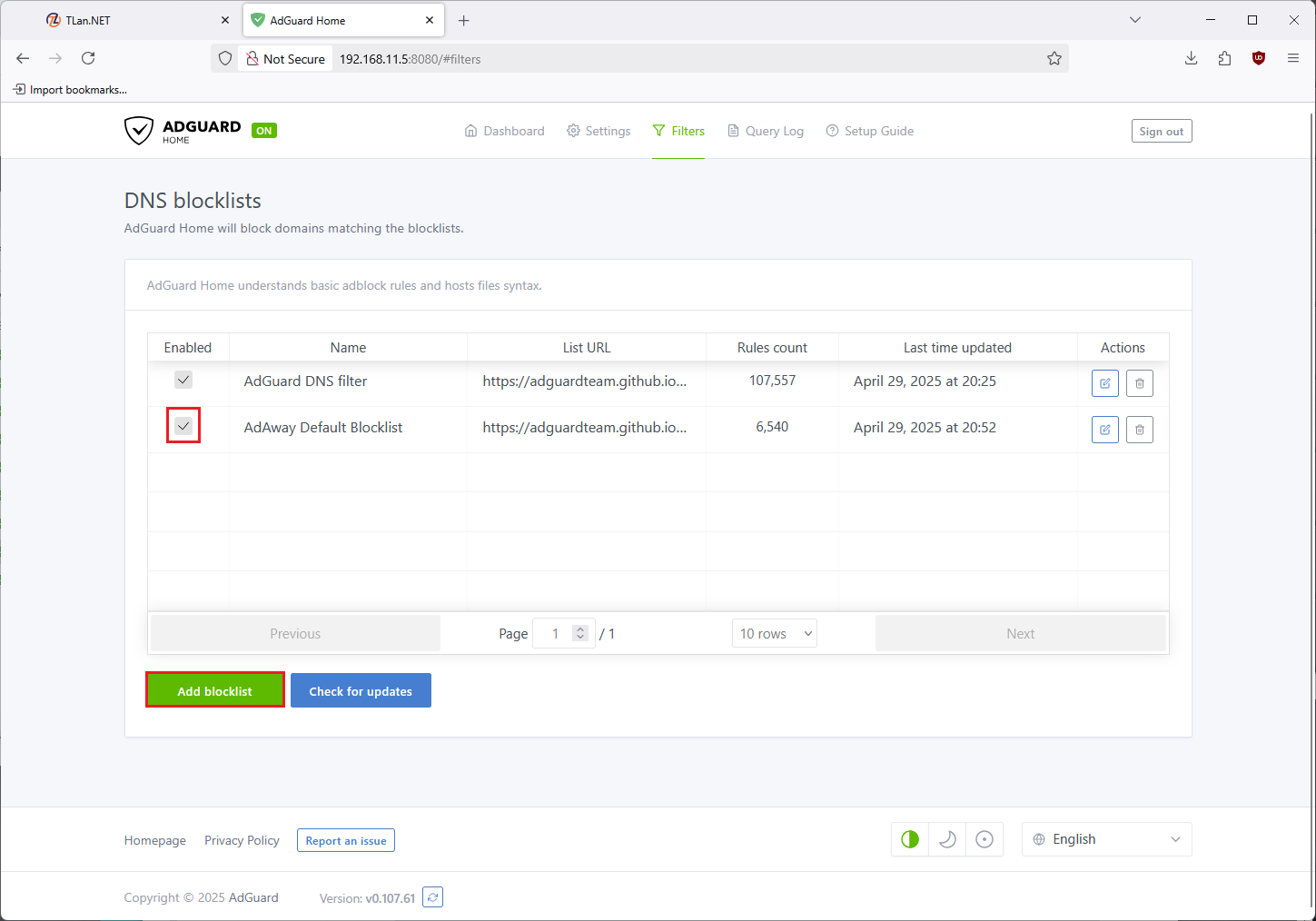Click the Report an issue button
The width and height of the screenshot is (1316, 921).
[345, 840]
